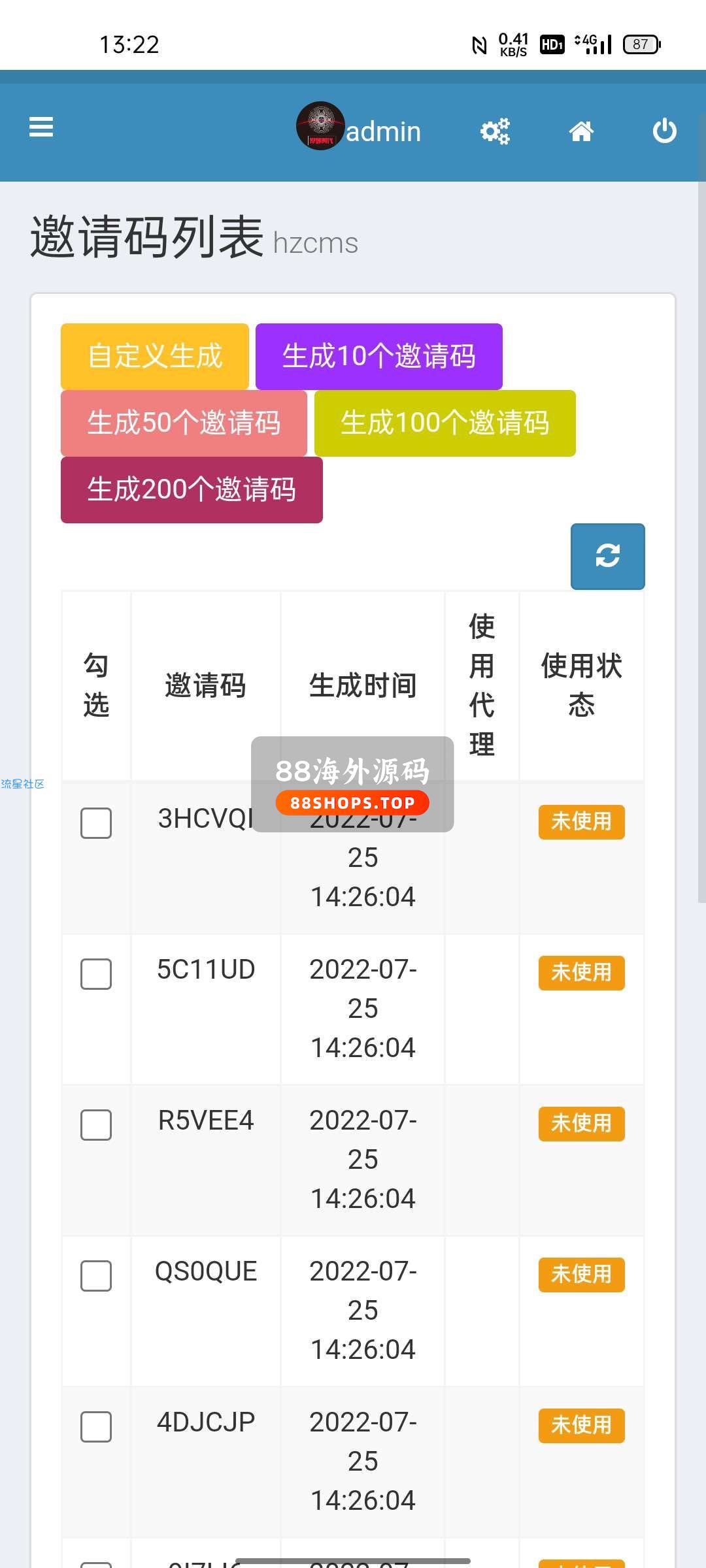The width and height of the screenshot is (706, 1568).
Task: Check the box for code 3HCVQI
Action: pyautogui.click(x=96, y=823)
